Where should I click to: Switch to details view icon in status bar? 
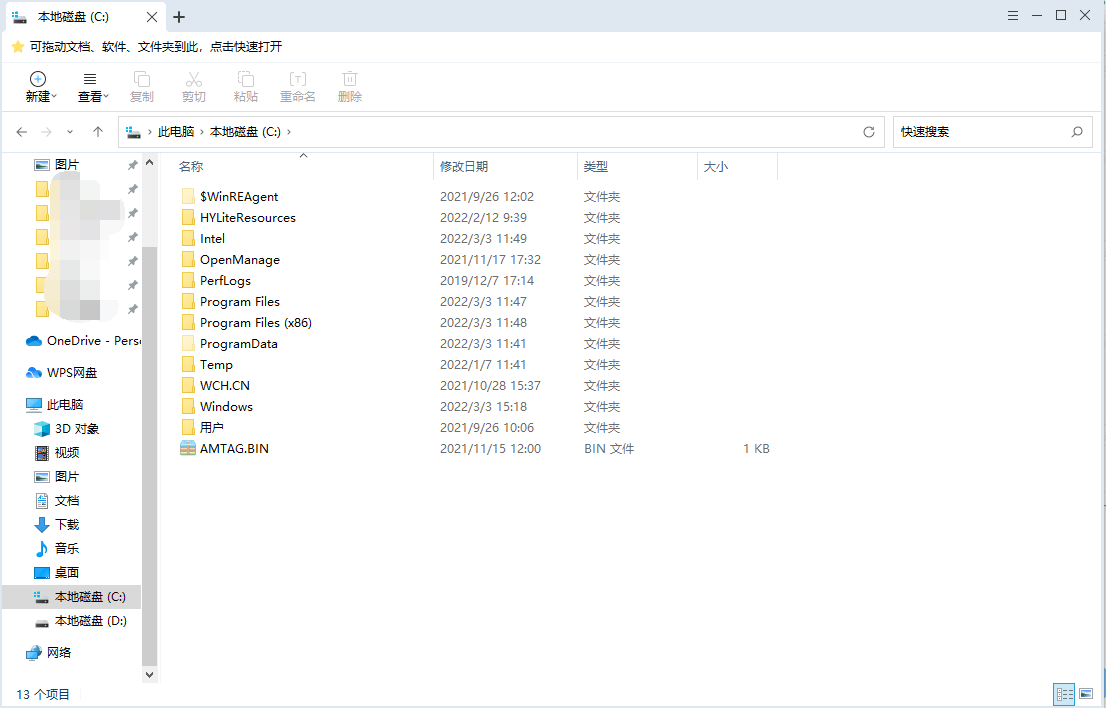(1064, 693)
